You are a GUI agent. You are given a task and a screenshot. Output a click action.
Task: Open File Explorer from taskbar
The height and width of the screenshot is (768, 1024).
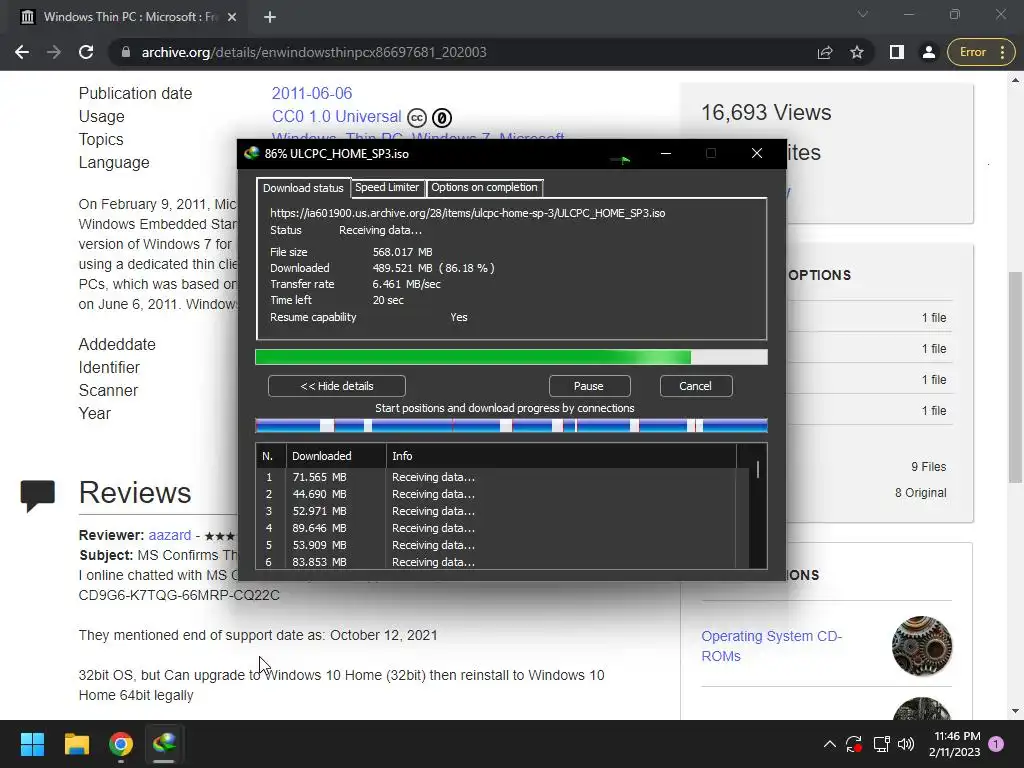pos(76,744)
